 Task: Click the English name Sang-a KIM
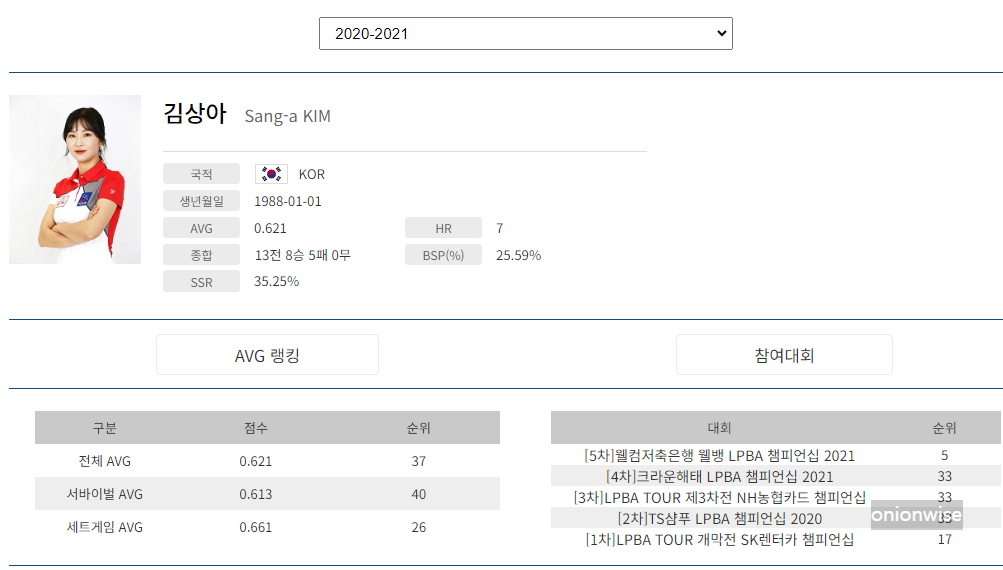288,116
